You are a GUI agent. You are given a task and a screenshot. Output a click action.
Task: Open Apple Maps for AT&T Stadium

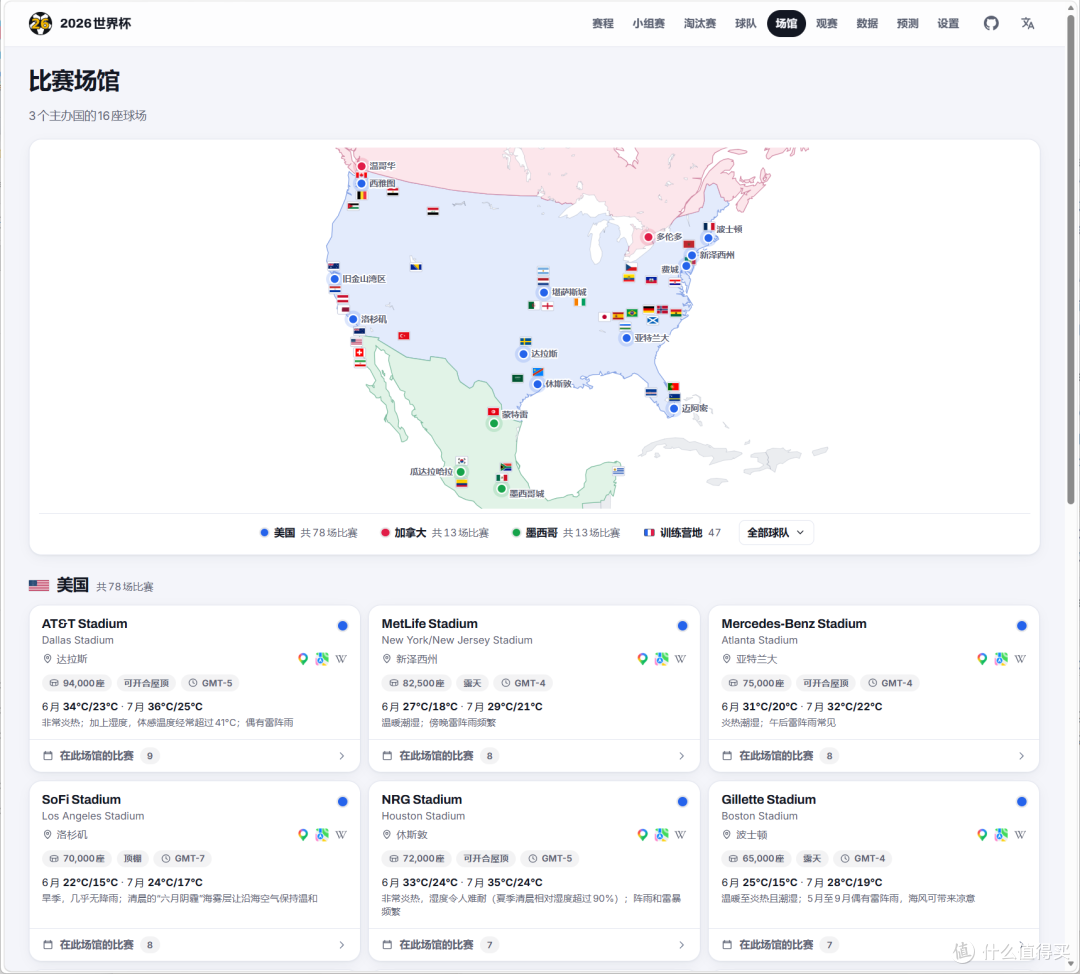tap(322, 659)
